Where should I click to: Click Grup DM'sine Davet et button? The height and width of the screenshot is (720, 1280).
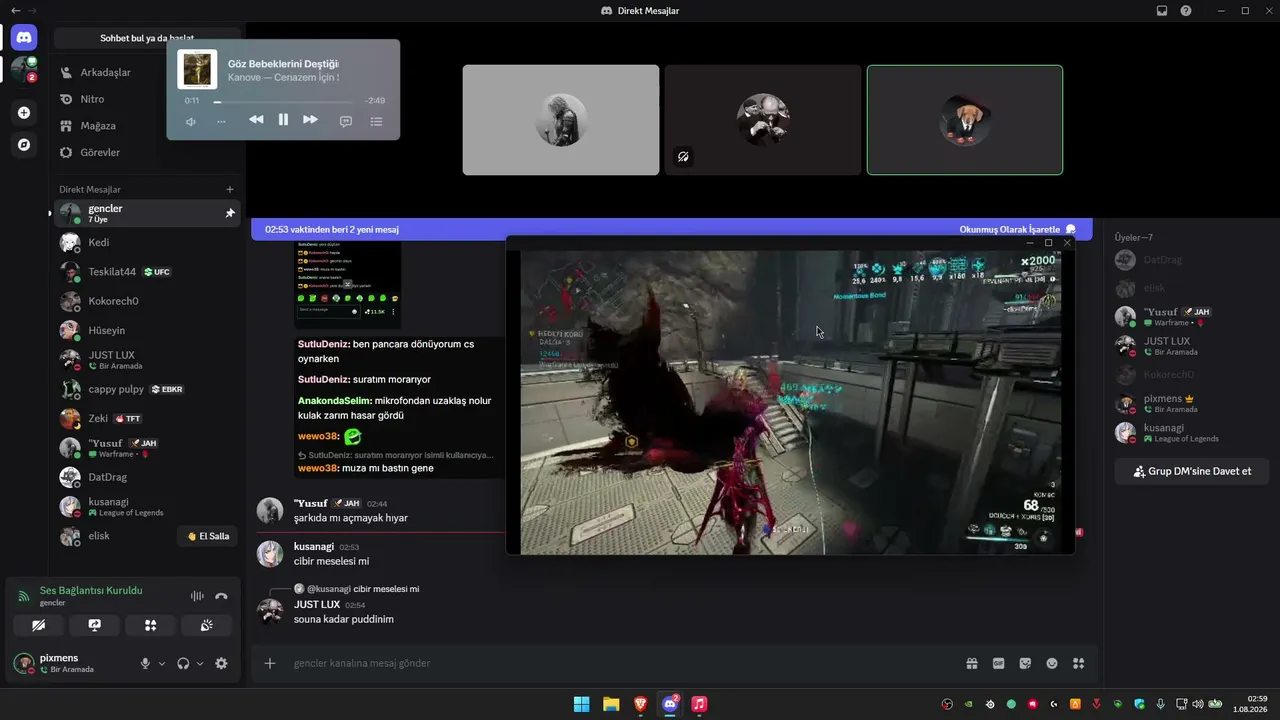point(1192,471)
